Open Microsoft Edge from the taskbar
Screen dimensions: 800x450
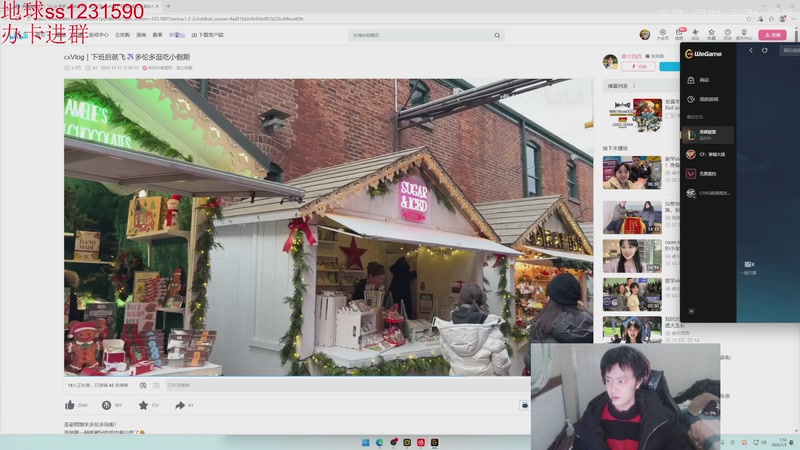380,442
